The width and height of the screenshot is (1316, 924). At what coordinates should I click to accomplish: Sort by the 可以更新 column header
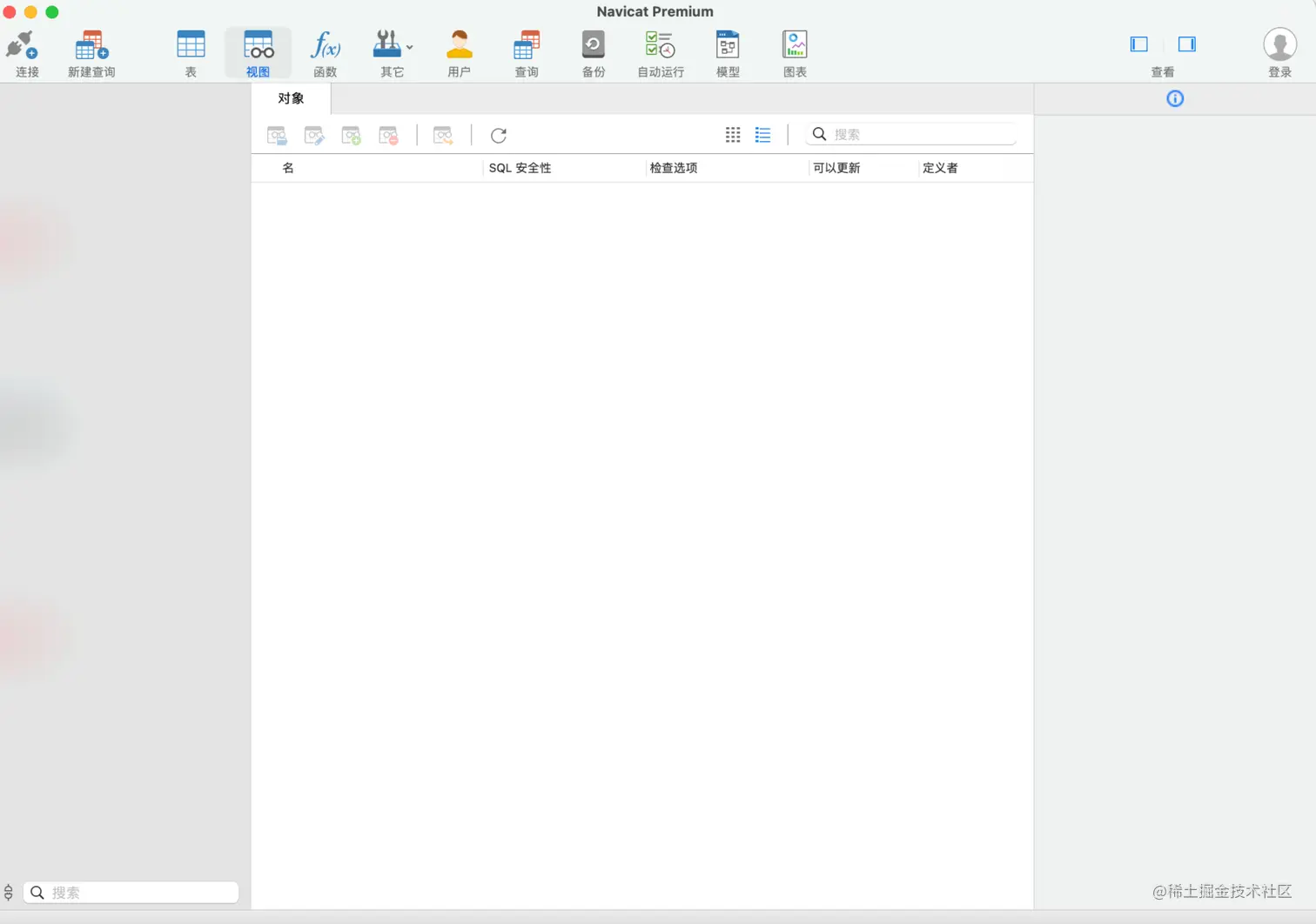tap(836, 168)
